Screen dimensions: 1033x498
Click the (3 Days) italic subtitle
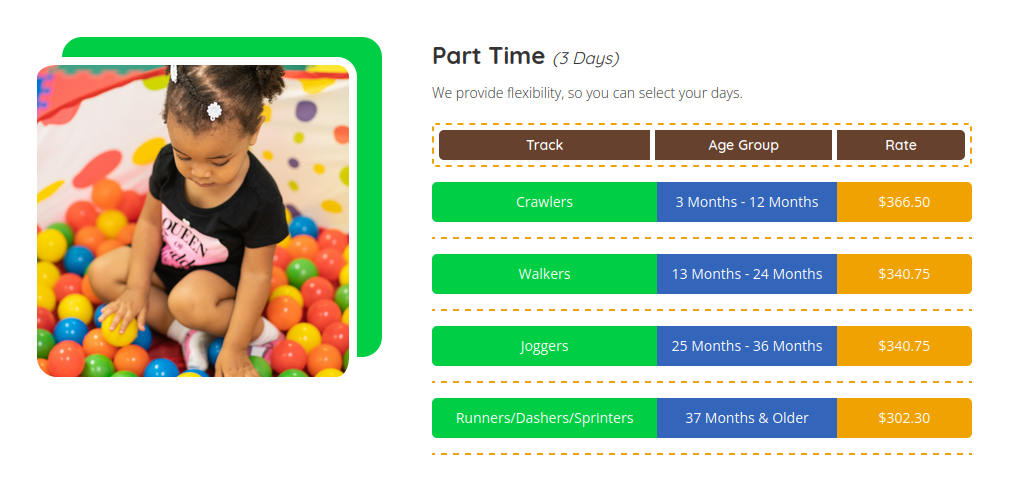586,59
